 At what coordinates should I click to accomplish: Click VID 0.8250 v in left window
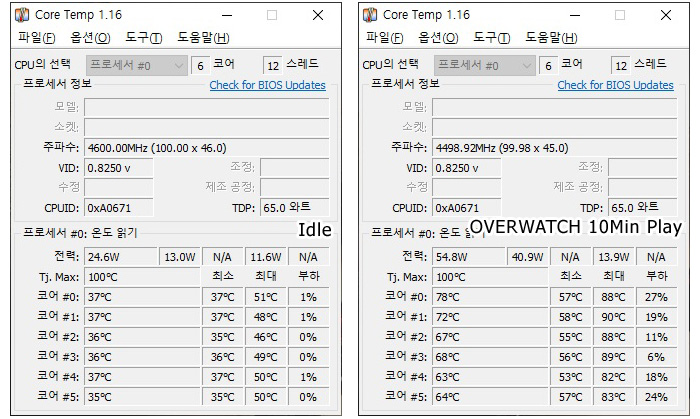click(119, 168)
